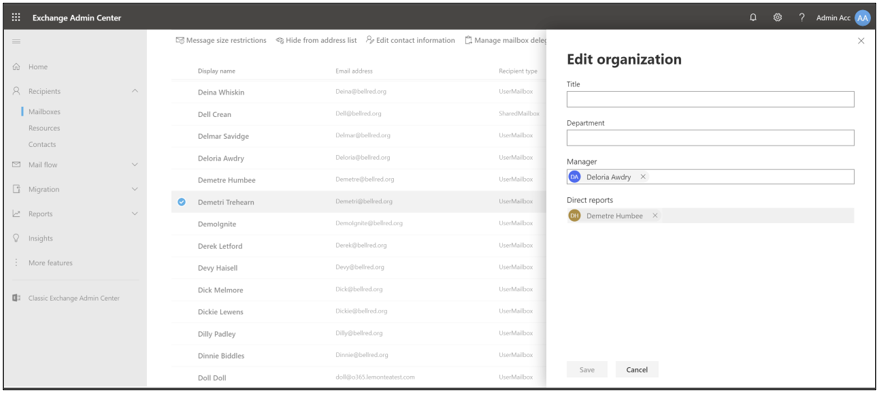Open Resources in the sidebar

(x=44, y=128)
